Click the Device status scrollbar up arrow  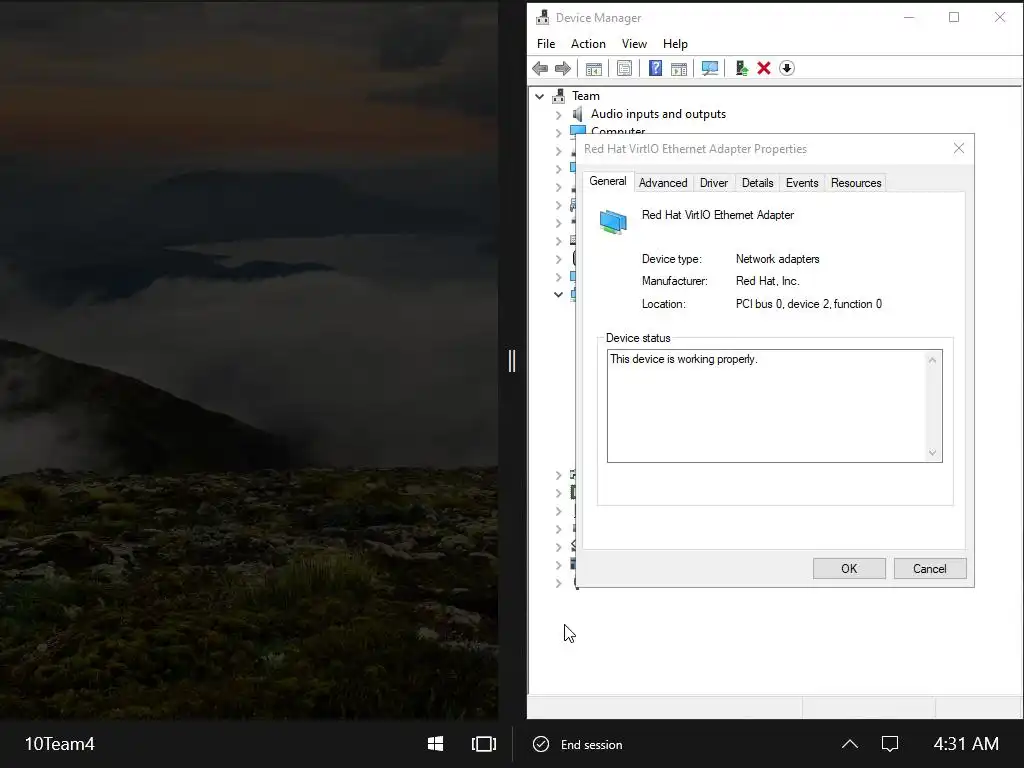coord(933,360)
